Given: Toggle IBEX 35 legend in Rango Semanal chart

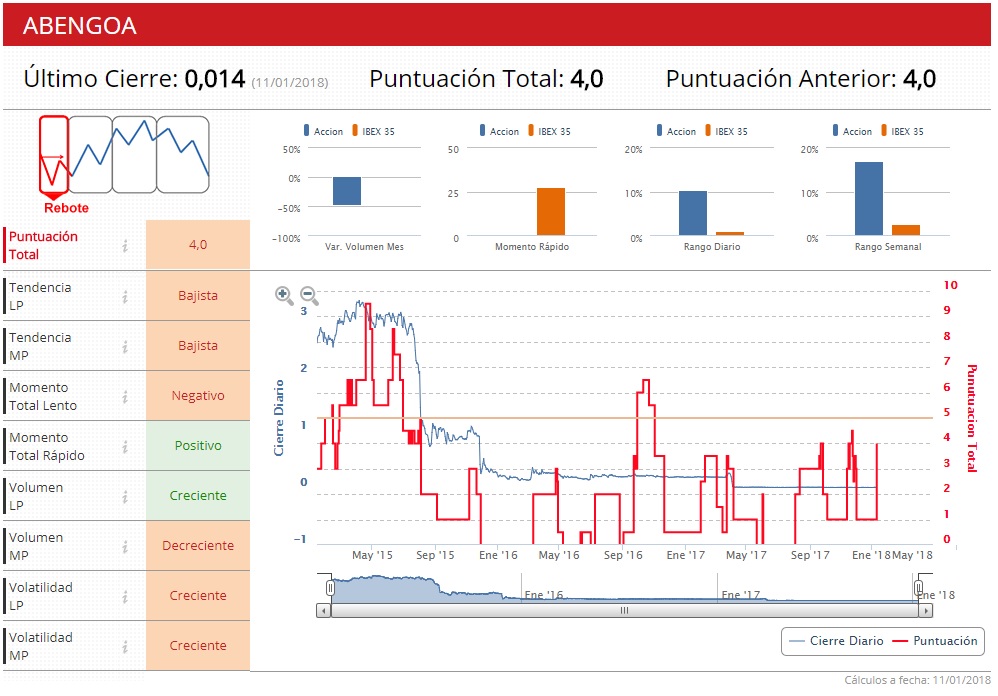Looking at the screenshot, I should (900, 131).
